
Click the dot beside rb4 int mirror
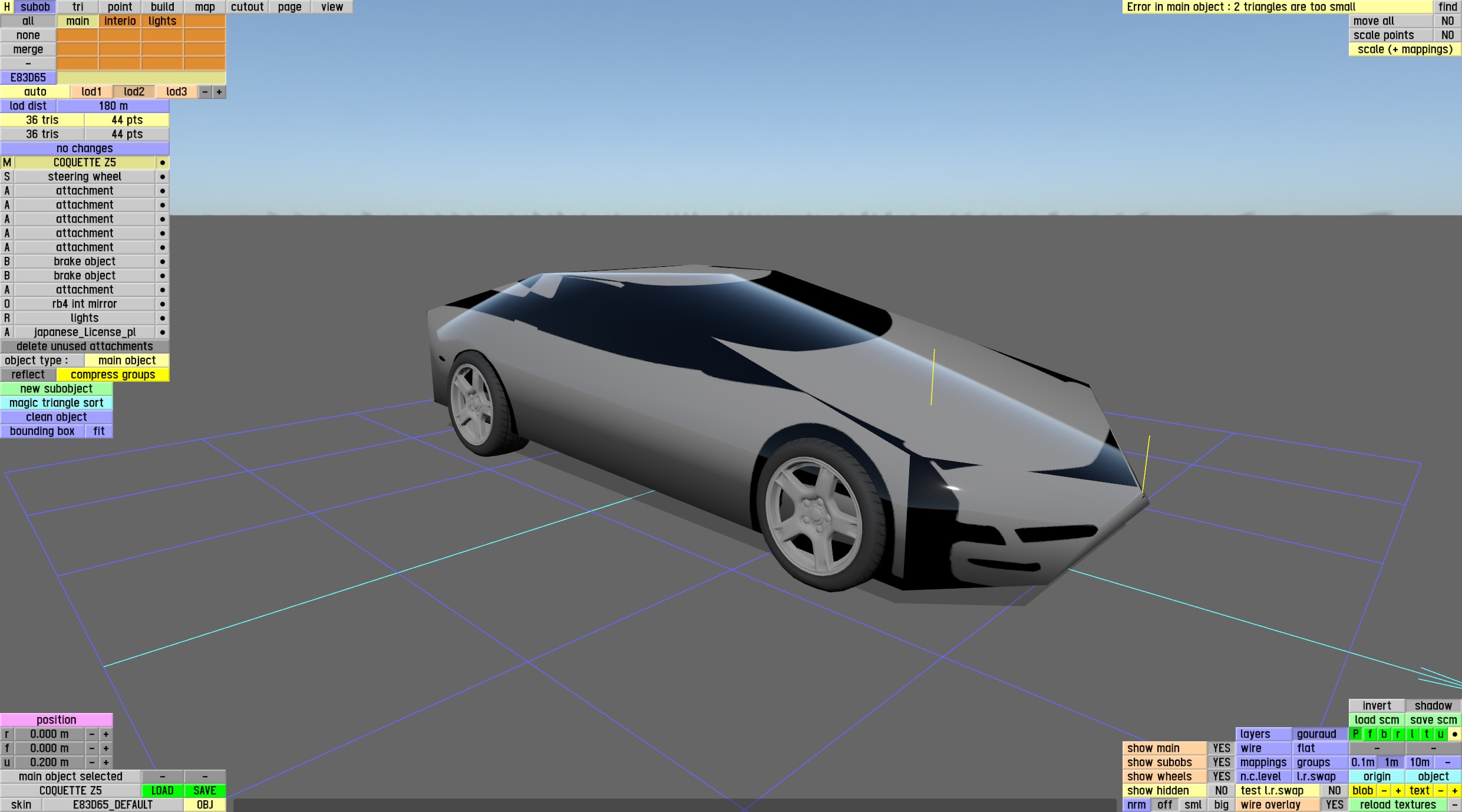(x=162, y=304)
